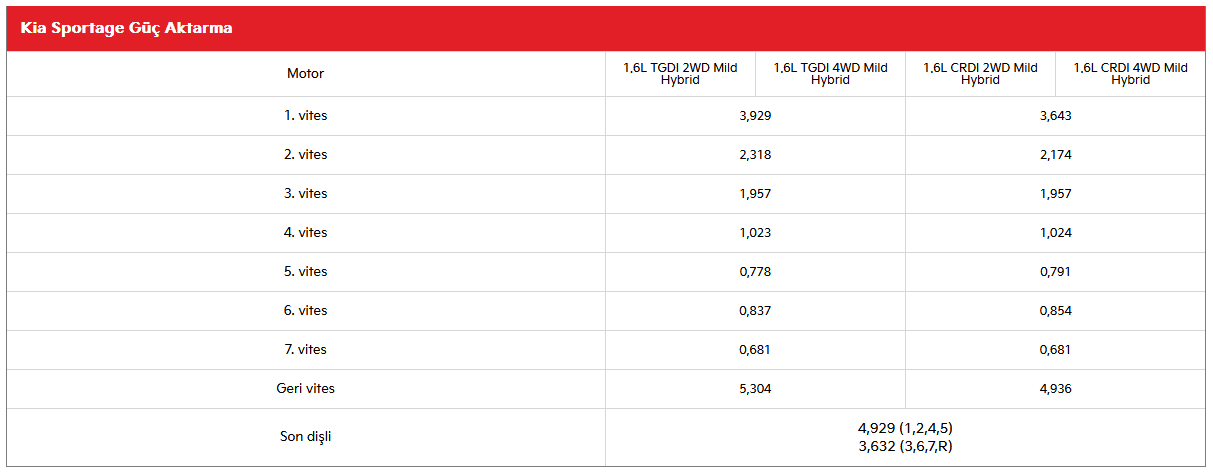1213x475 pixels.
Task: Click the 3,929 gear ratio value
Action: pyautogui.click(x=755, y=116)
